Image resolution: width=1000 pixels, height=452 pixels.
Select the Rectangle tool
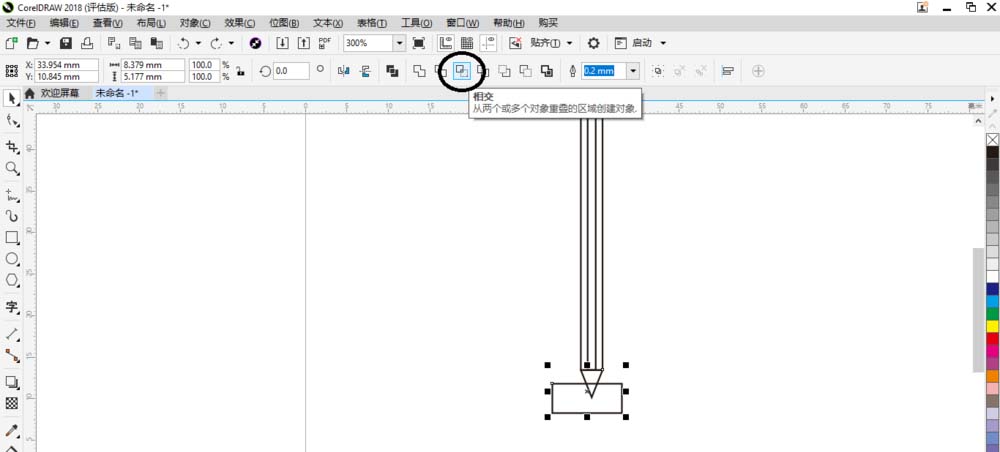(12, 238)
